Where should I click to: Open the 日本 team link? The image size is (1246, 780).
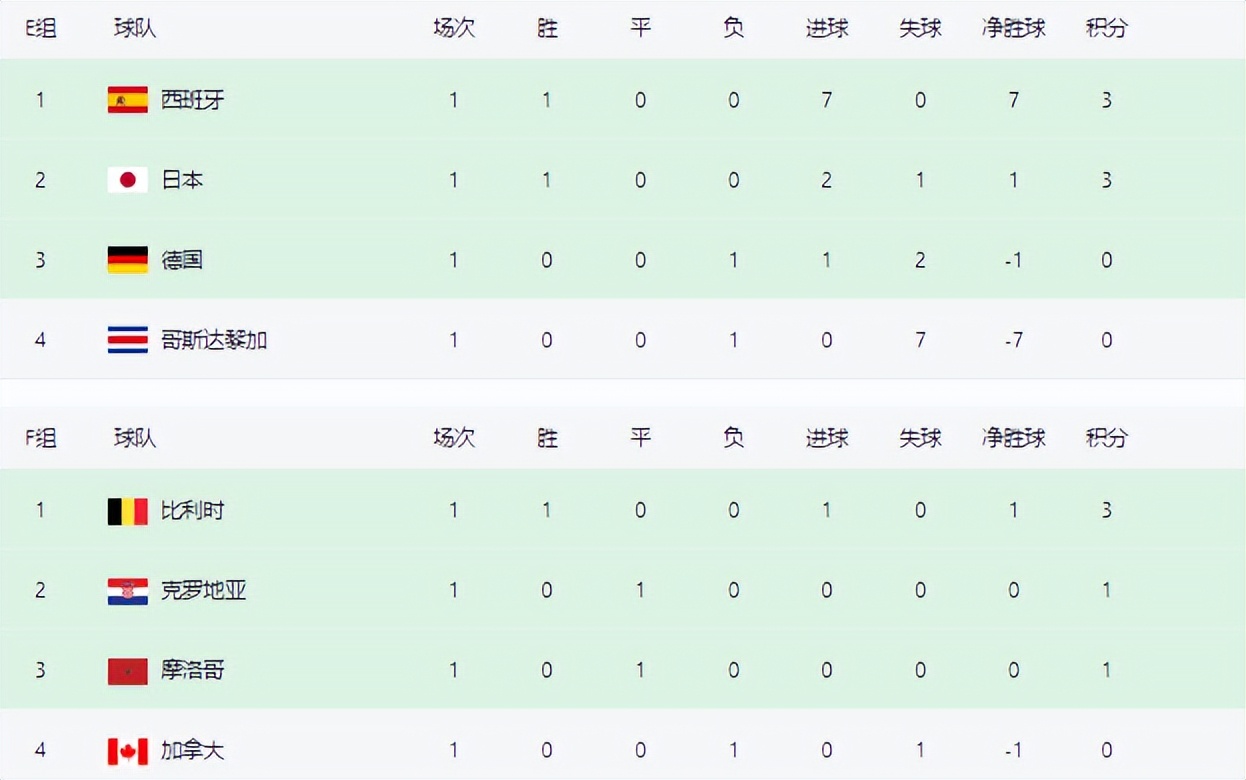(x=182, y=180)
